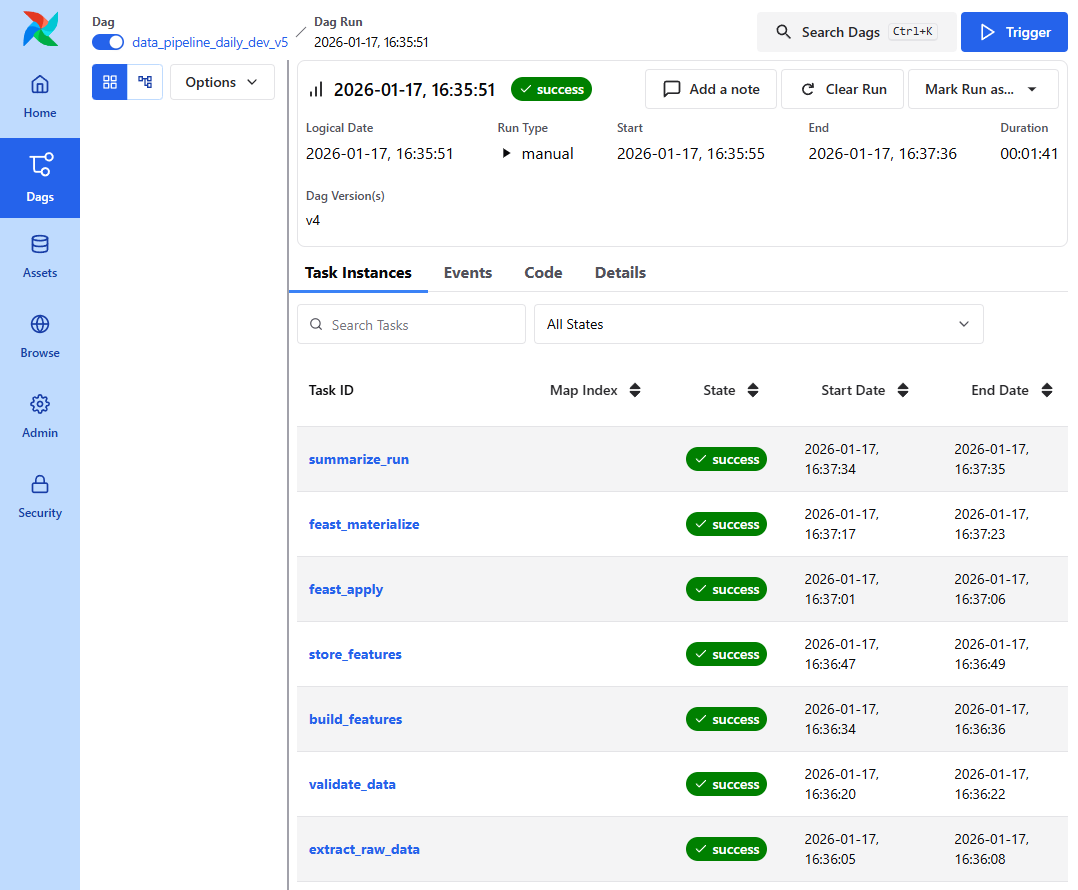Click the Airflow pinwheel logo
The height and width of the screenshot is (890, 1078).
40,29
